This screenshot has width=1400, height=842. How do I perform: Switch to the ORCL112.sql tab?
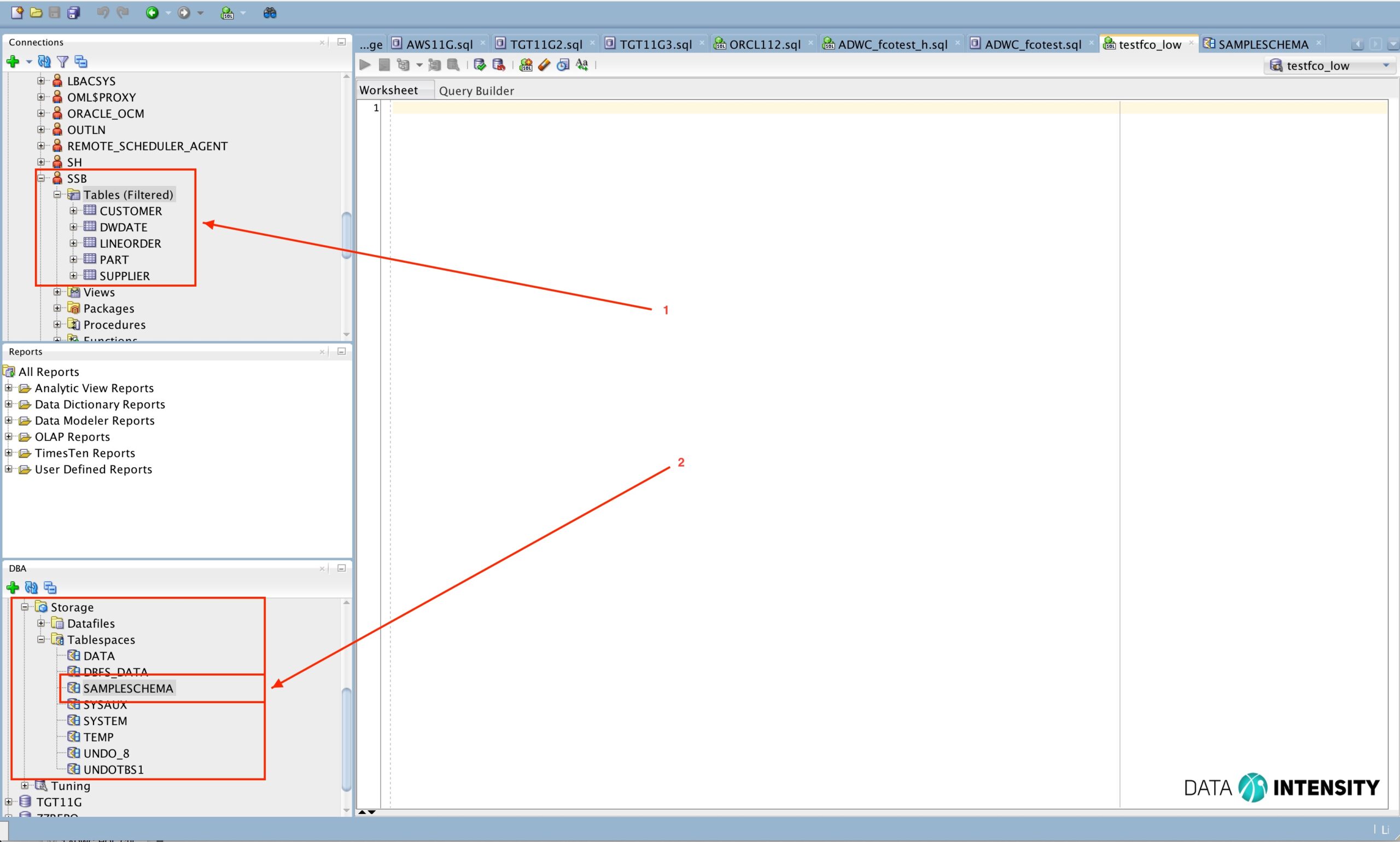[x=765, y=44]
